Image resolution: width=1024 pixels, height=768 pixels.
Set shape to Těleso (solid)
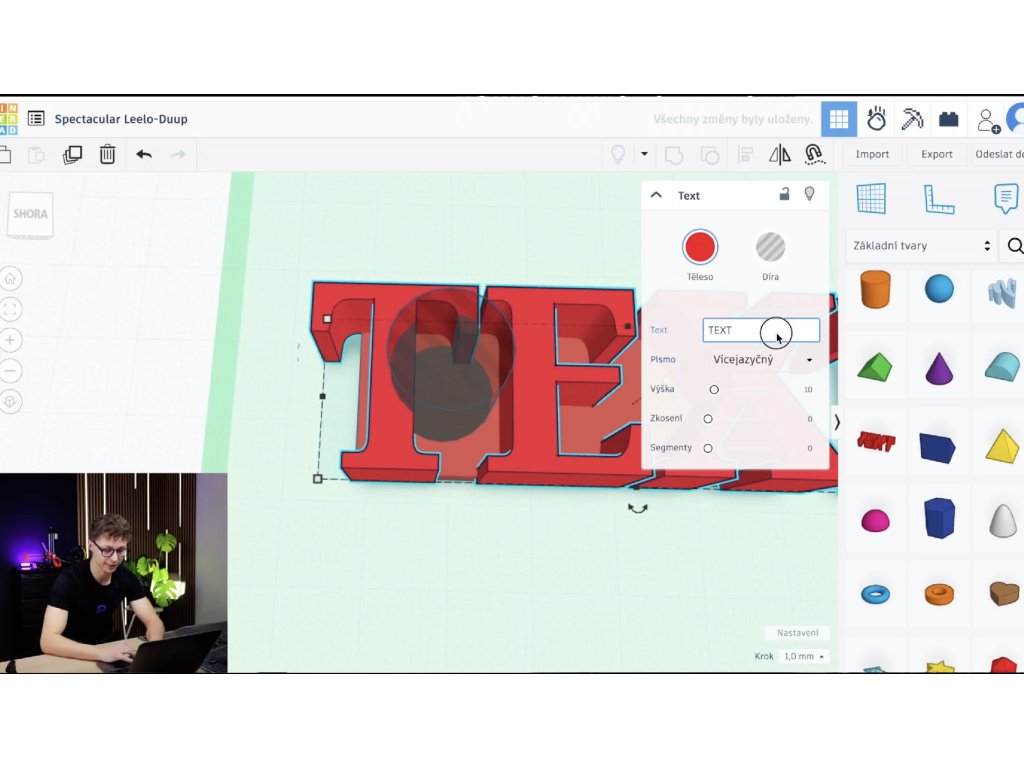coord(700,248)
